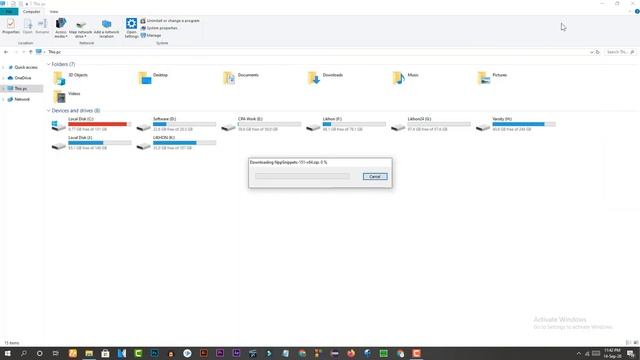Select Quick access in navigation pane

25,67
